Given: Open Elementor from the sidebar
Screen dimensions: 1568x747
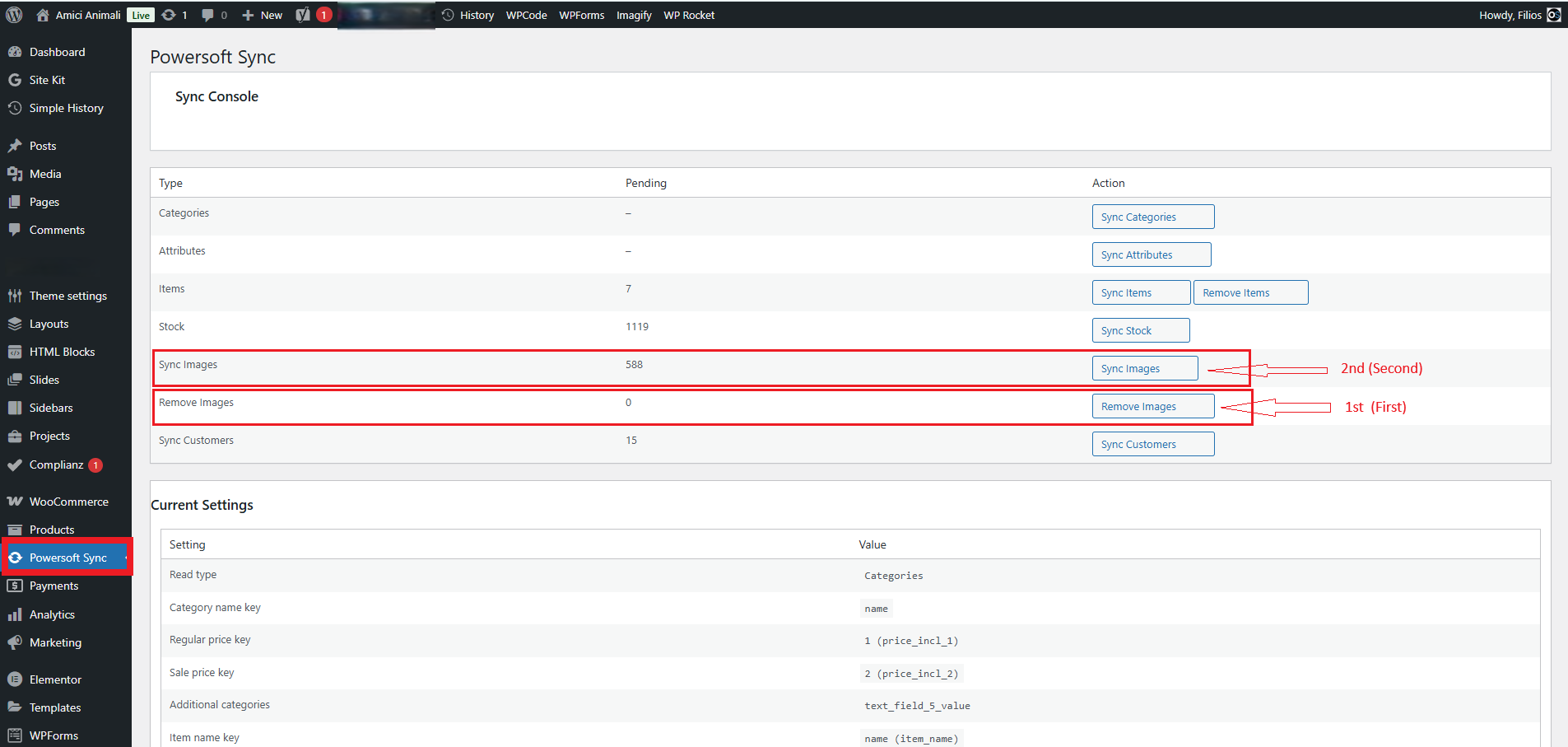Looking at the screenshot, I should click(x=55, y=679).
